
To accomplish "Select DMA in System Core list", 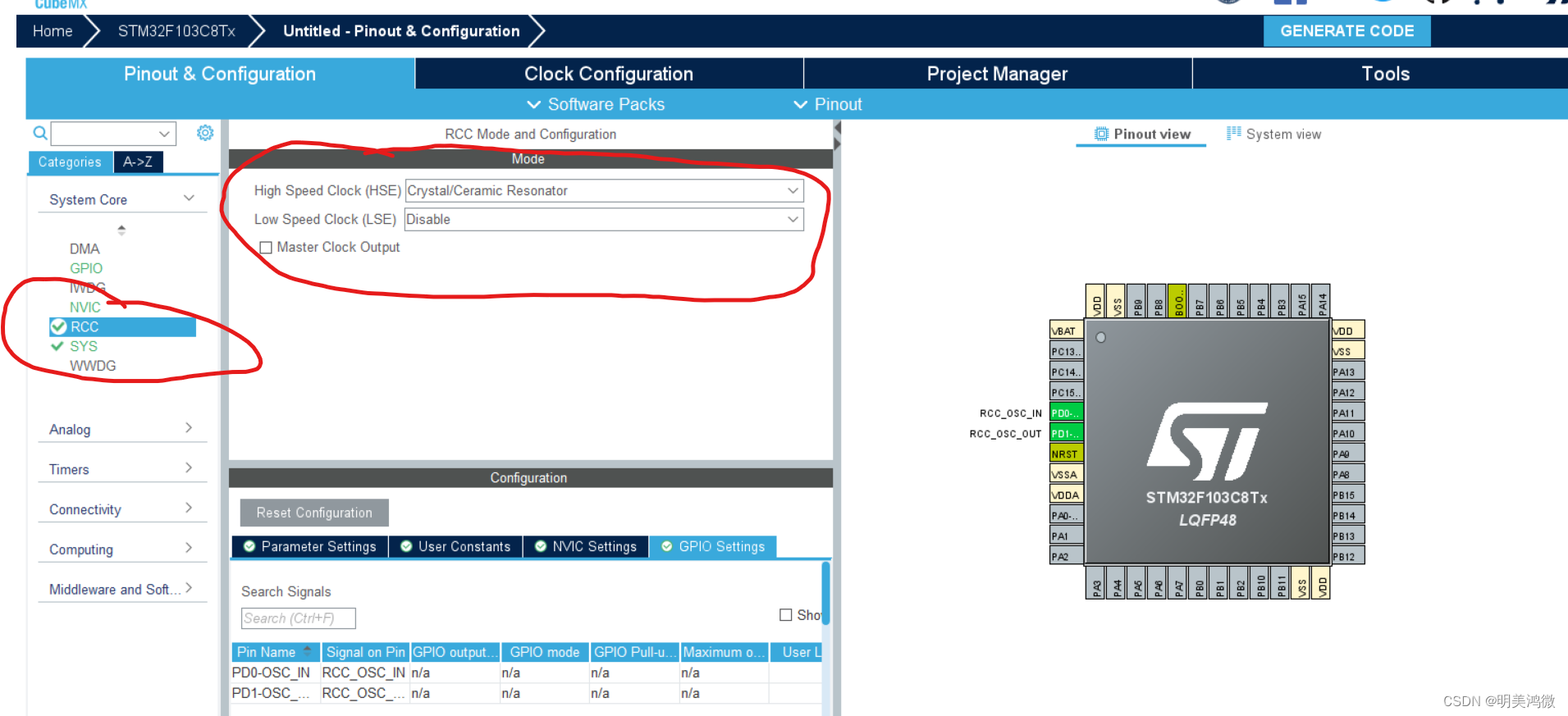I will tap(85, 249).
